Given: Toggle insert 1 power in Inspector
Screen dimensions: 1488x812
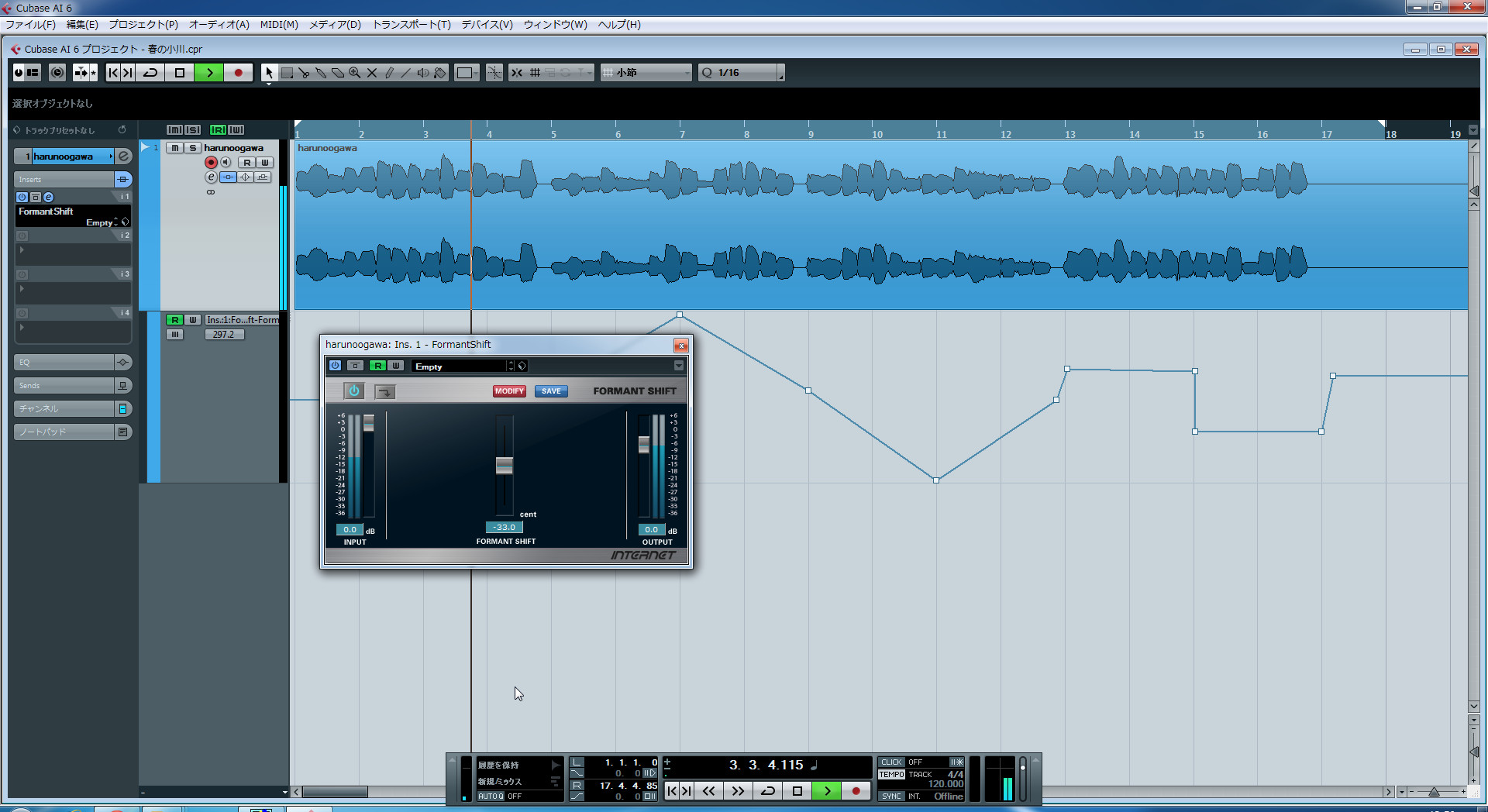Looking at the screenshot, I should pyautogui.click(x=22, y=198).
